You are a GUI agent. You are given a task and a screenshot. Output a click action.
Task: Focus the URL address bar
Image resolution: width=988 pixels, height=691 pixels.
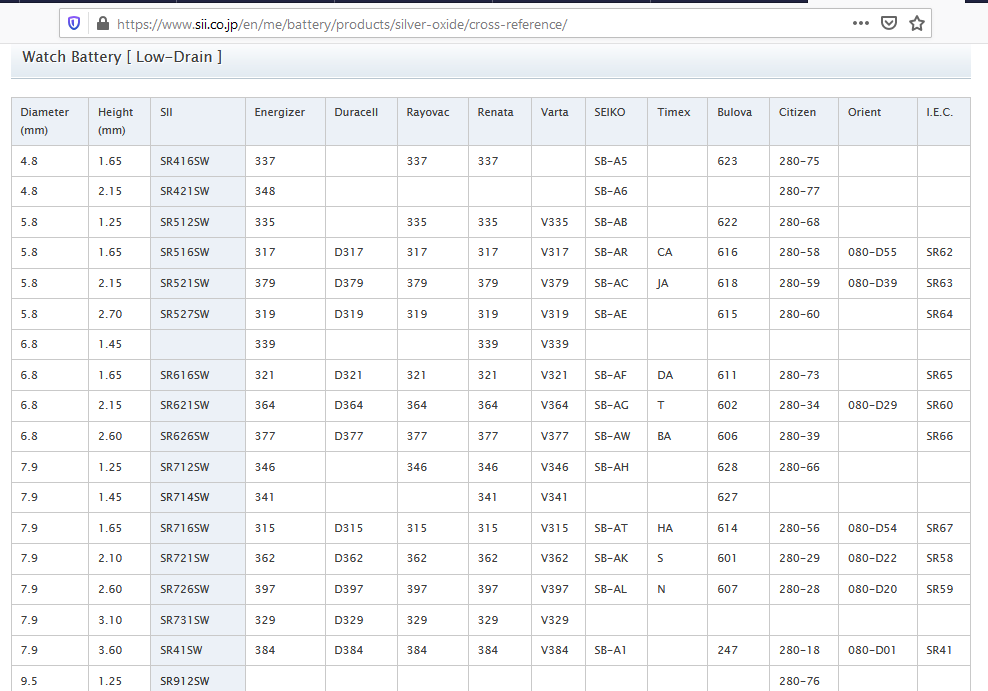point(450,23)
